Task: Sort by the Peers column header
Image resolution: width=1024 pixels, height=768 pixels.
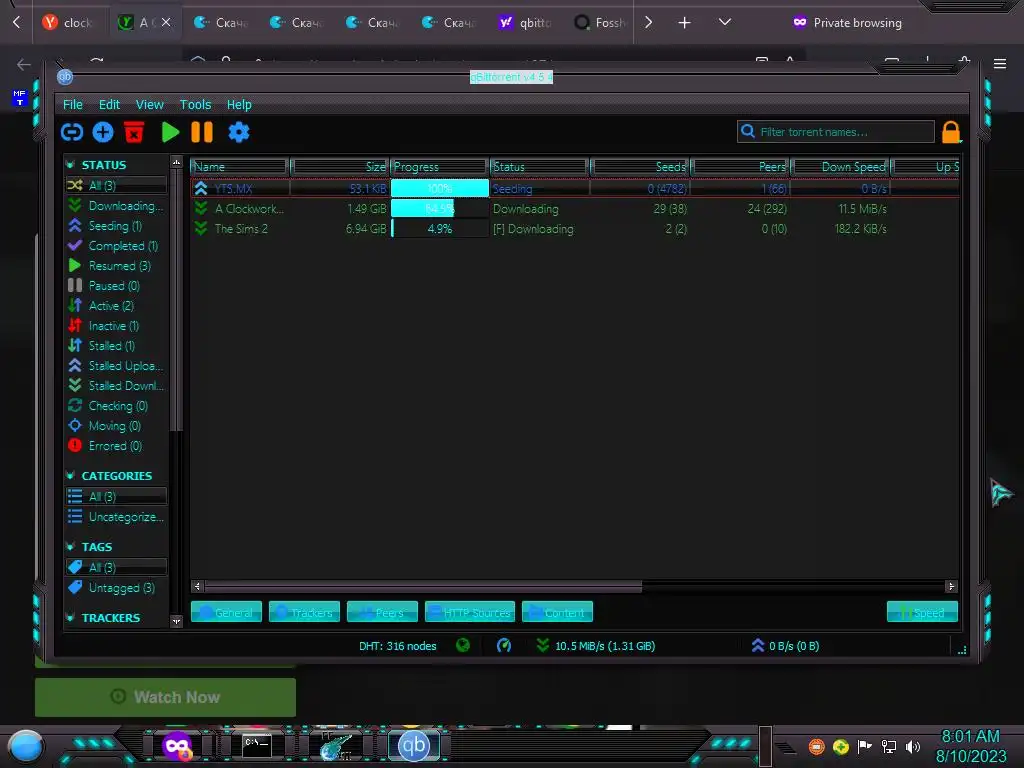Action: coord(741,167)
